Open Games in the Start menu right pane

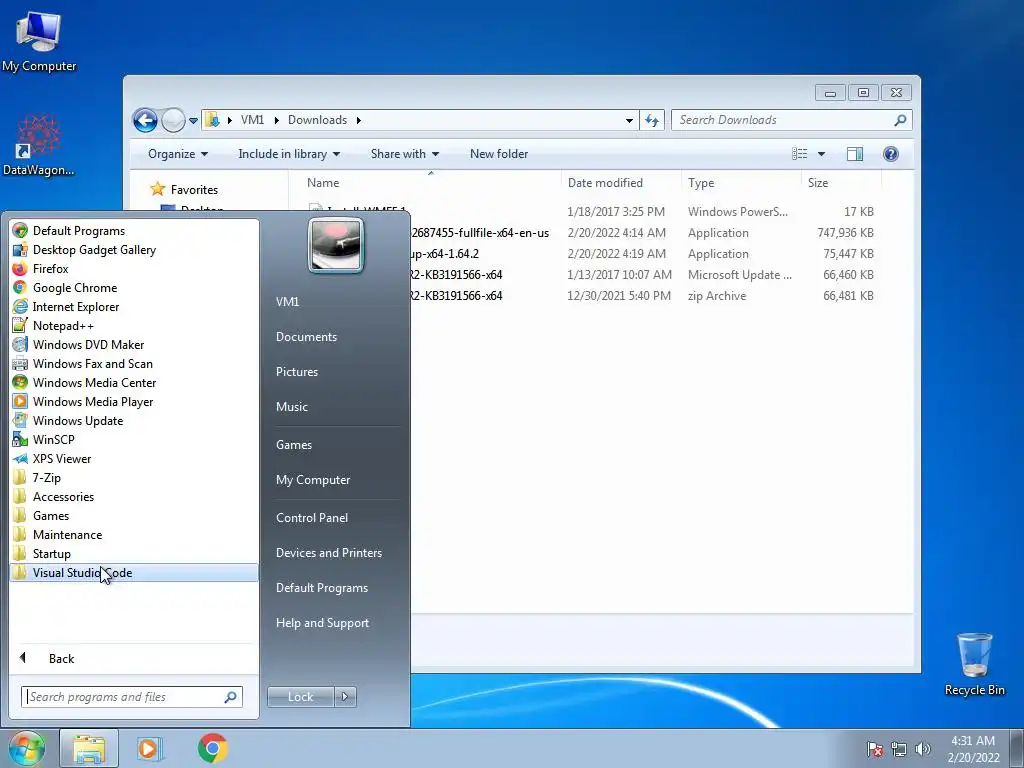[294, 445]
